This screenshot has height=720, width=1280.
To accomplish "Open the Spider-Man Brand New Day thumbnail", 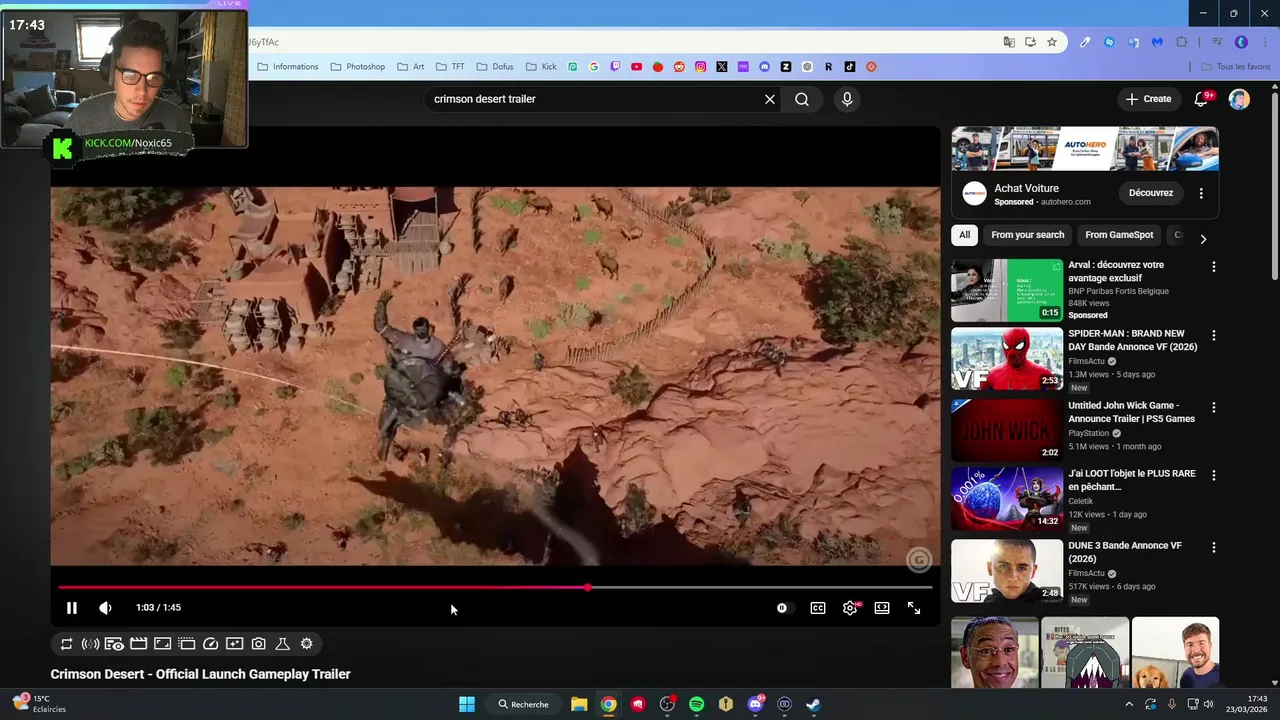I will point(1007,358).
